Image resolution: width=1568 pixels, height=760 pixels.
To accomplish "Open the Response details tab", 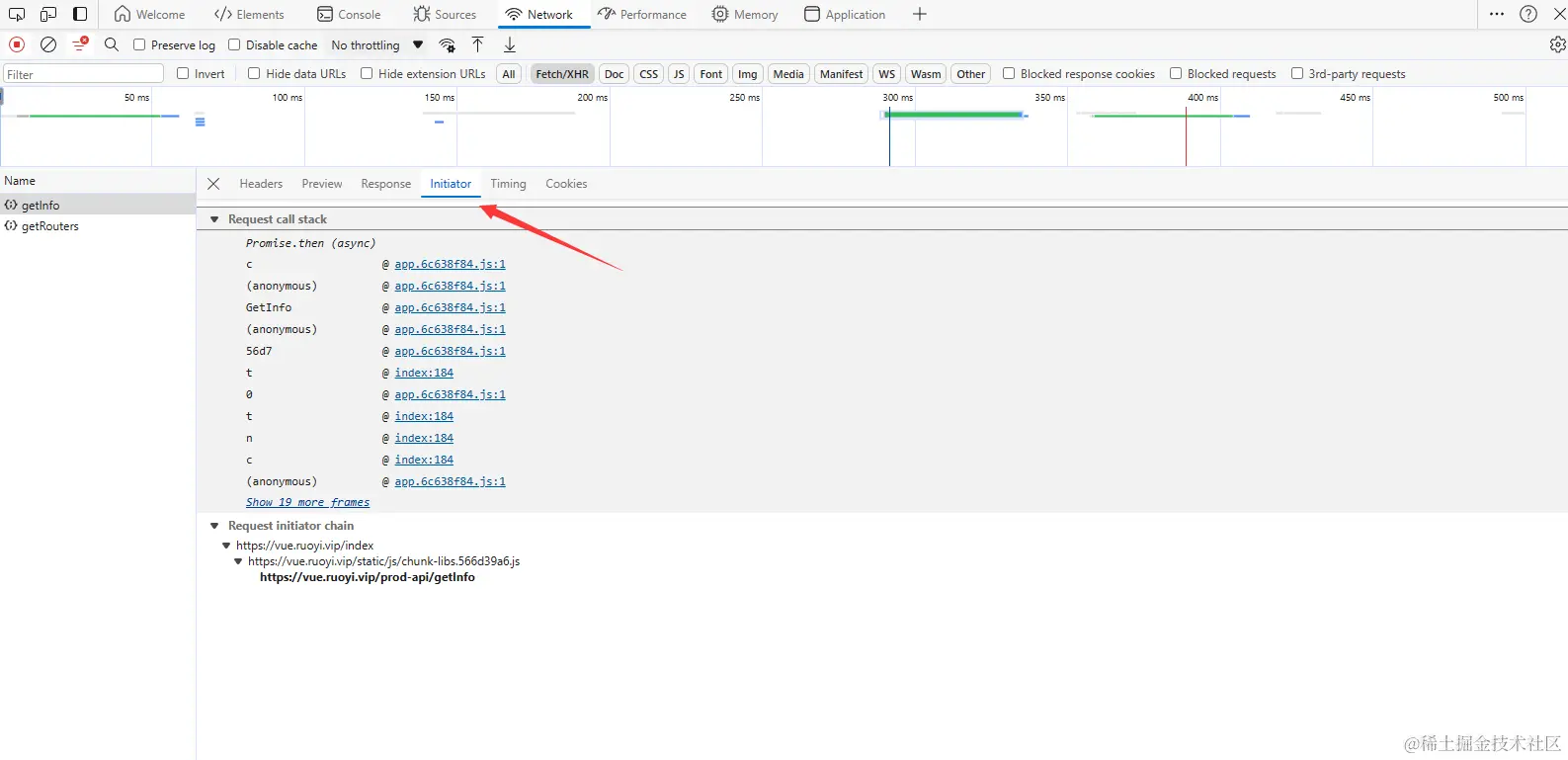I will point(386,184).
